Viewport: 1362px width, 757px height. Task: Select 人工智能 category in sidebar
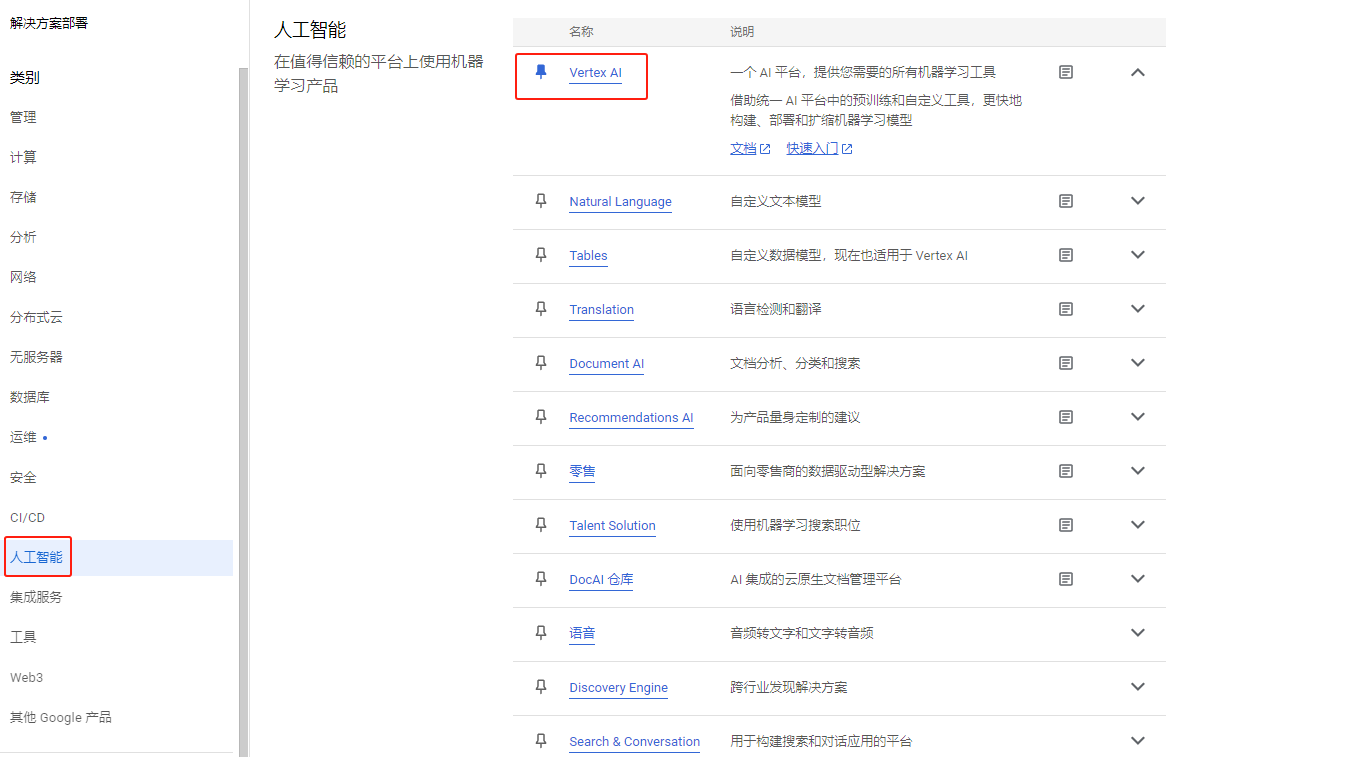(118, 557)
